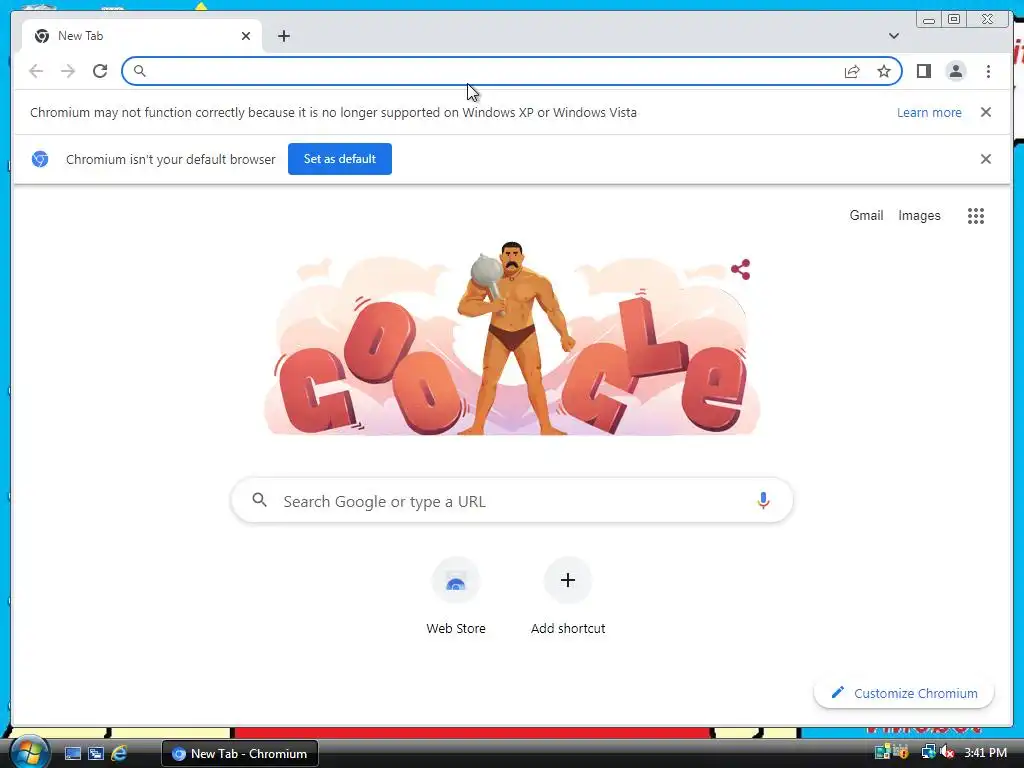1024x768 pixels.
Task: Open the Google apps grid
Action: pyautogui.click(x=976, y=216)
